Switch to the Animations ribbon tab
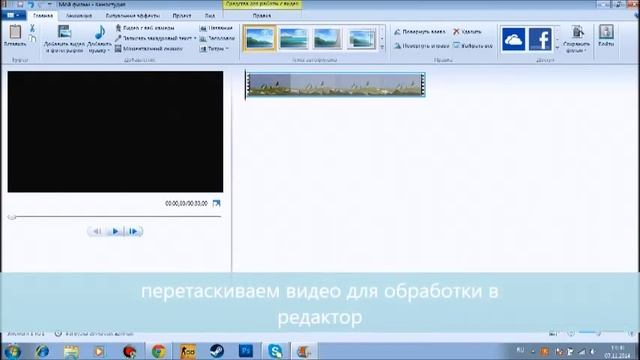640x360 pixels. pyautogui.click(x=79, y=16)
